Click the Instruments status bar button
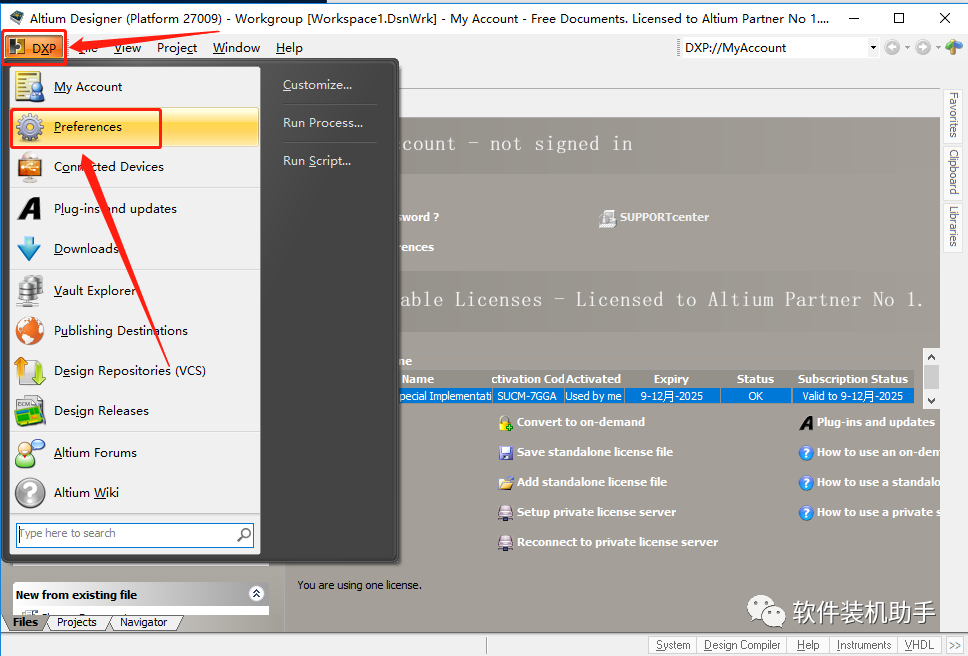 click(864, 645)
